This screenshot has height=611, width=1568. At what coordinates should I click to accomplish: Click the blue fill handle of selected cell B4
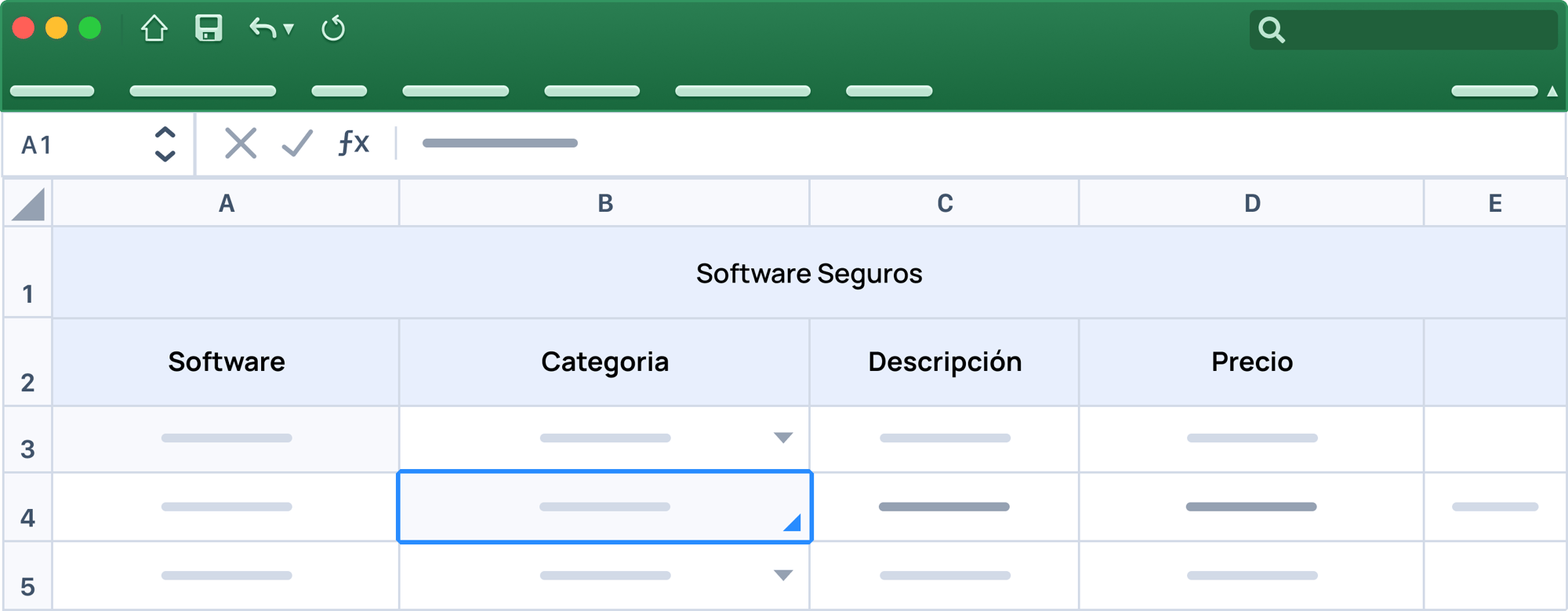(792, 522)
